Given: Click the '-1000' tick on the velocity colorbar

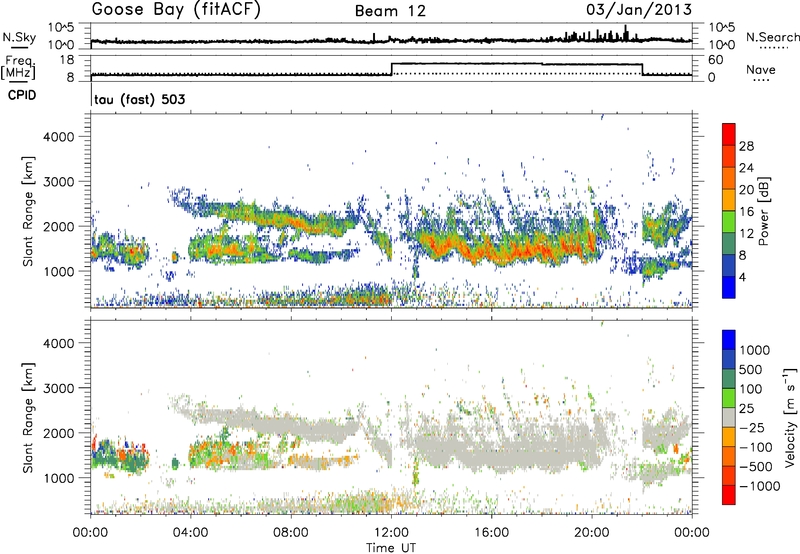Looking at the screenshot, I should 760,486.
